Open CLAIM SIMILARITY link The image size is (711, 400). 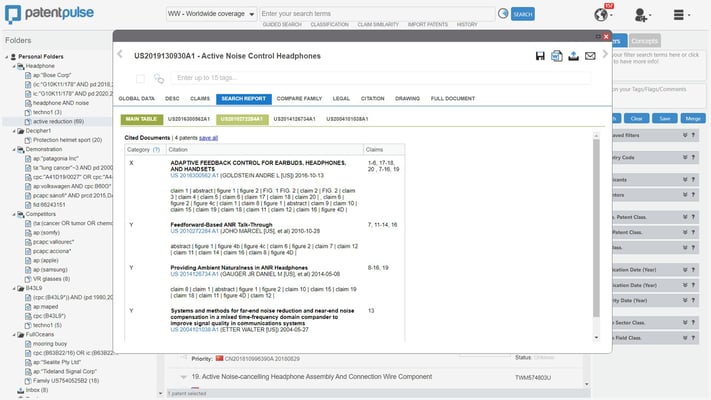pyautogui.click(x=378, y=24)
